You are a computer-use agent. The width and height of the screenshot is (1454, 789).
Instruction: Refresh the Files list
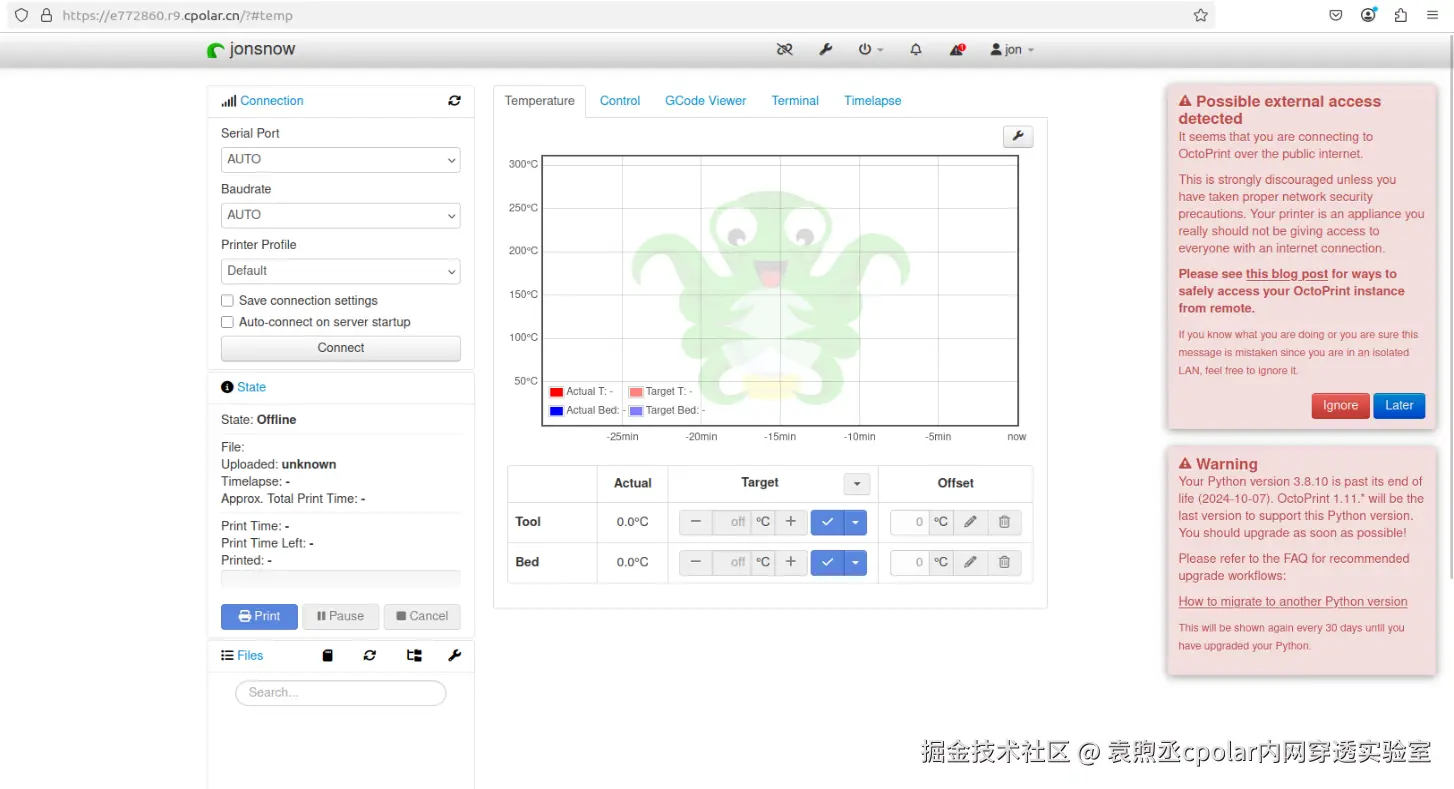click(370, 656)
